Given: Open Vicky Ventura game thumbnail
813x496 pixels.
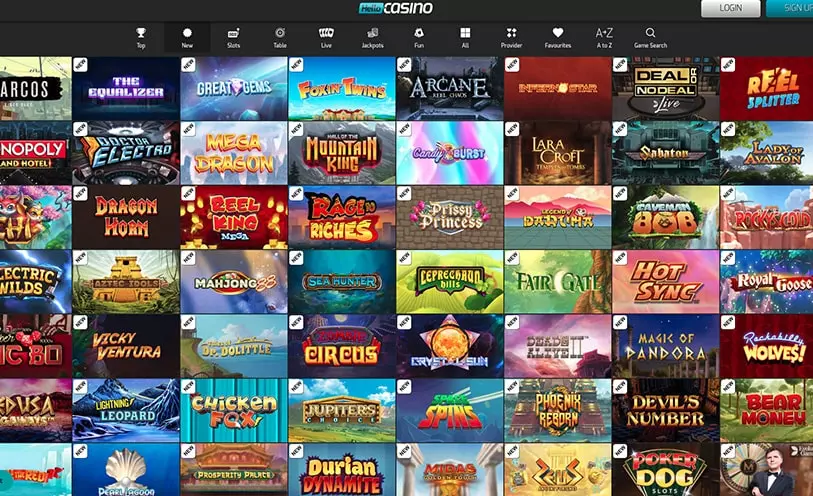Looking at the screenshot, I should 126,346.
